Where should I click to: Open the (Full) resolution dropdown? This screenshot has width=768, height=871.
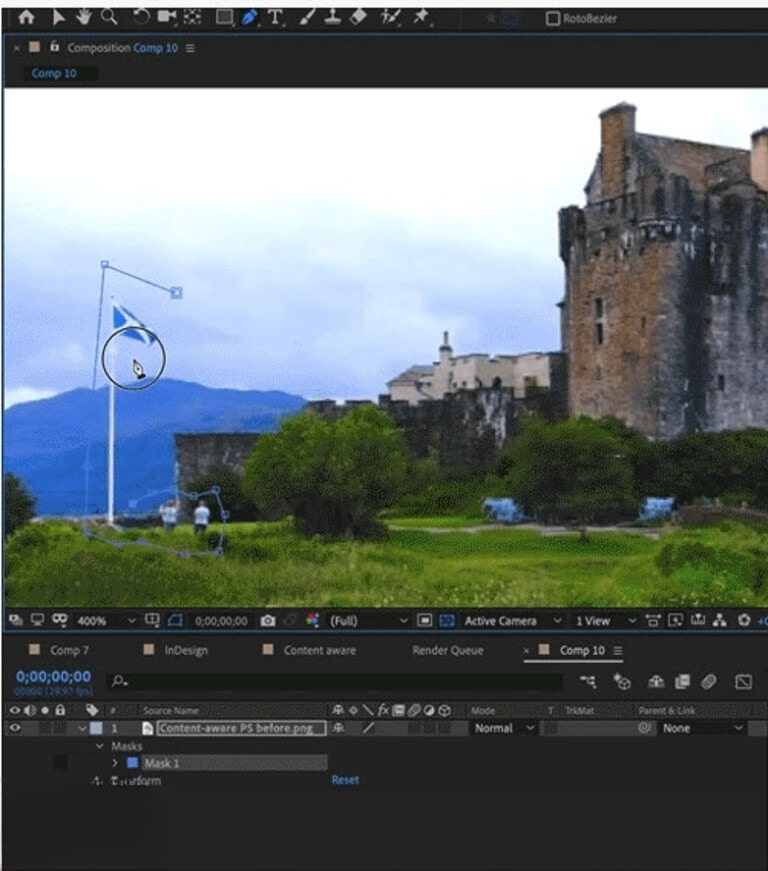pyautogui.click(x=369, y=620)
